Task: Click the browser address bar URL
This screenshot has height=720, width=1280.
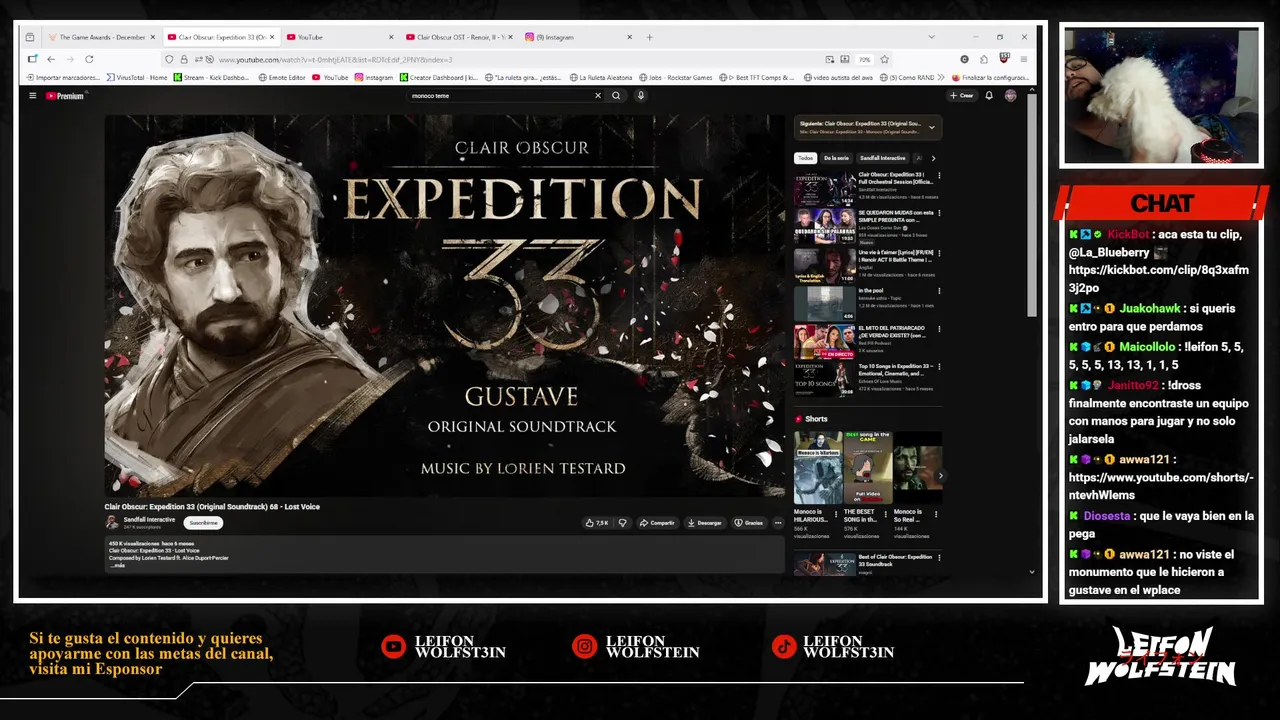Action: pyautogui.click(x=335, y=60)
